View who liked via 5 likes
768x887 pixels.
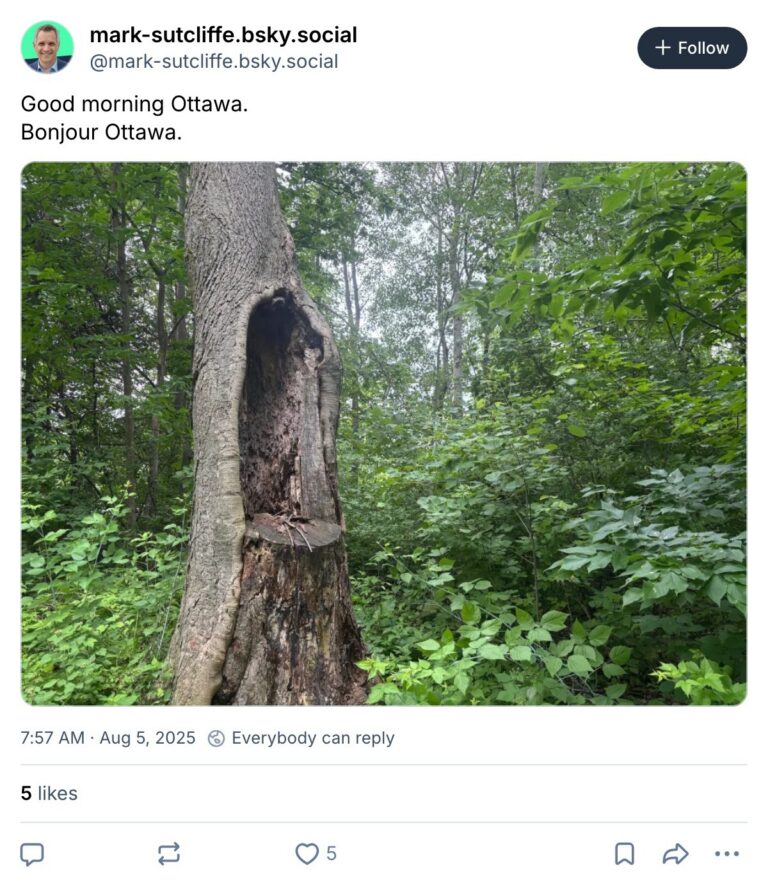[49, 793]
